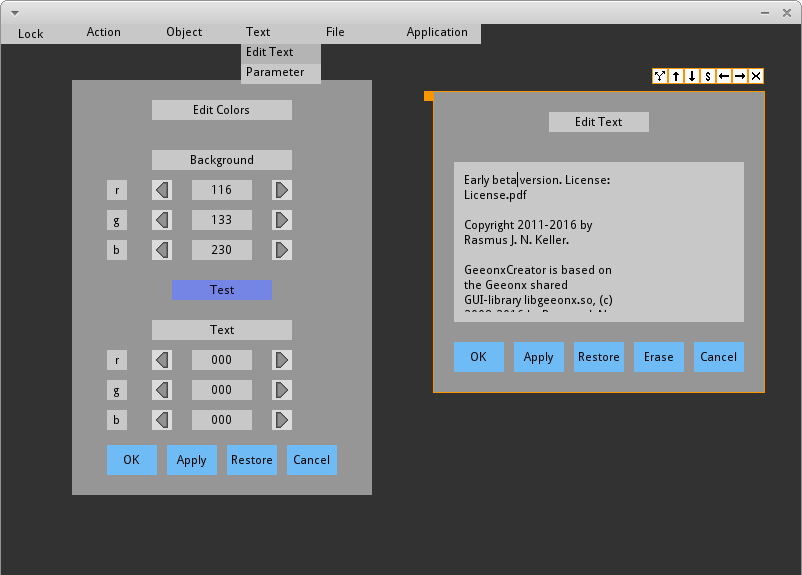Viewport: 802px width, 575px height.
Task: Click the Background g value field showing 133
Action: pyautogui.click(x=222, y=220)
